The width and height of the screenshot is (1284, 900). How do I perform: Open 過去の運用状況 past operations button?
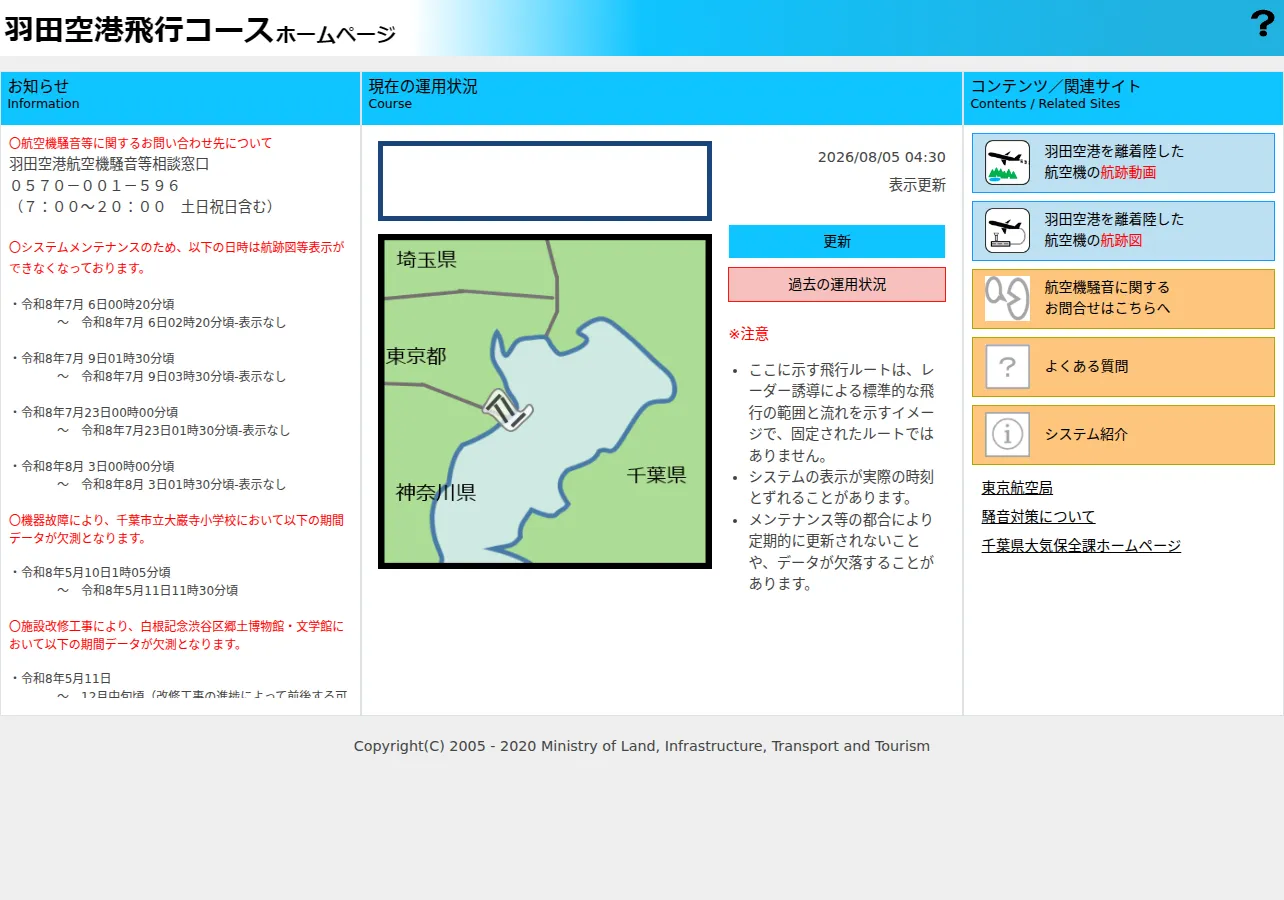[x=837, y=284]
